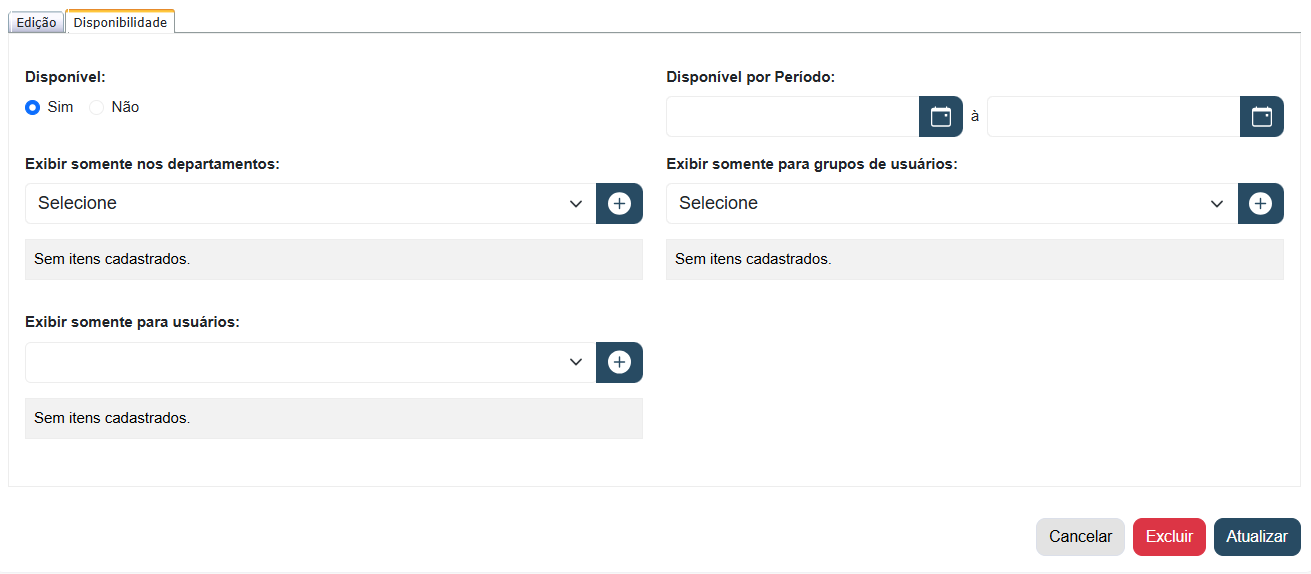Click the Cancelar button

point(1080,537)
